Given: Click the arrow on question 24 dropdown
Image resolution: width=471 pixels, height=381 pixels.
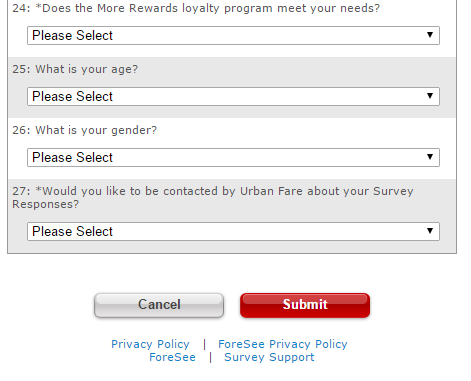Looking at the screenshot, I should click(x=430, y=35).
